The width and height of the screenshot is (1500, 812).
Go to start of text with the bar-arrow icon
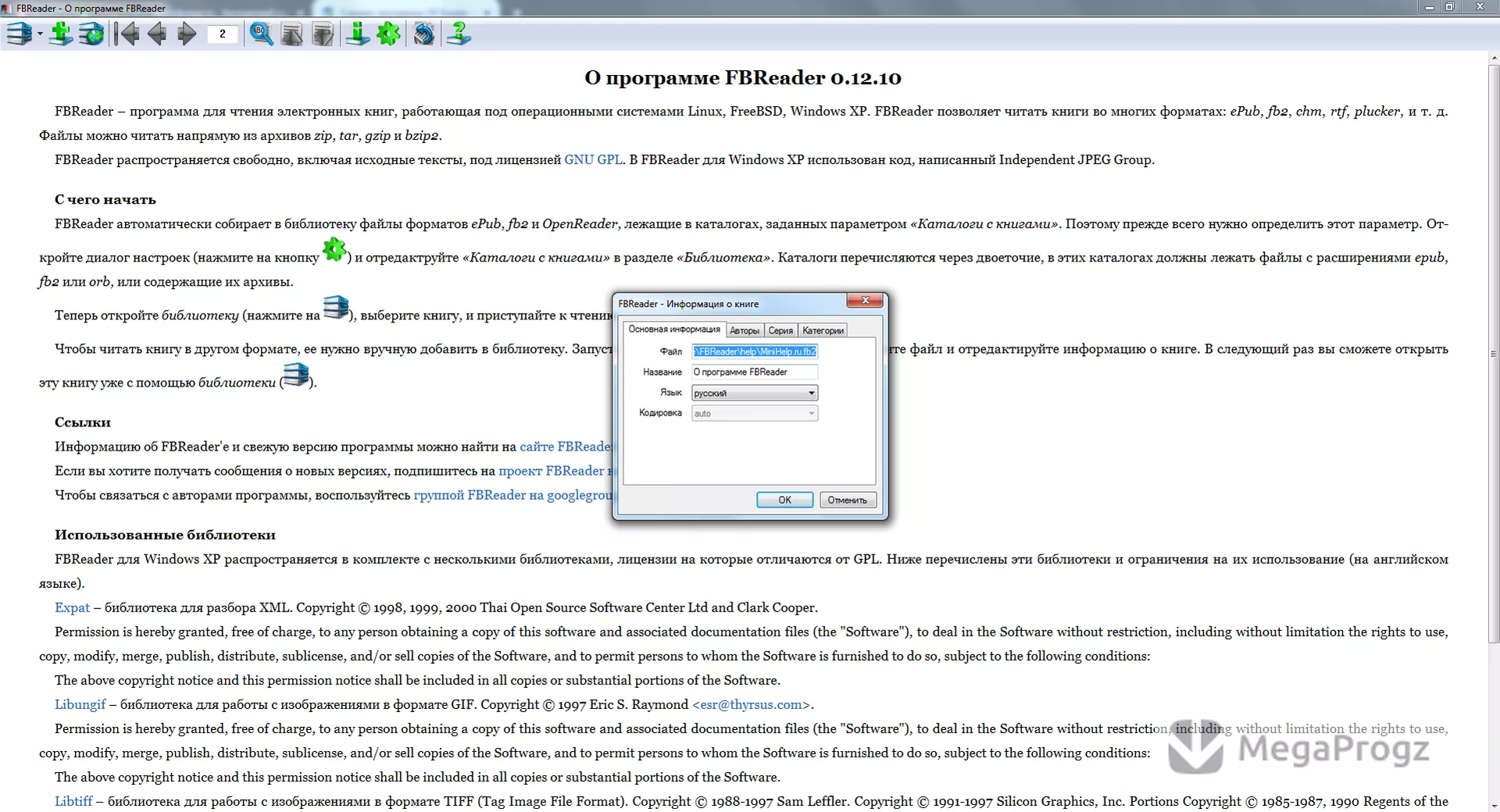(x=127, y=34)
